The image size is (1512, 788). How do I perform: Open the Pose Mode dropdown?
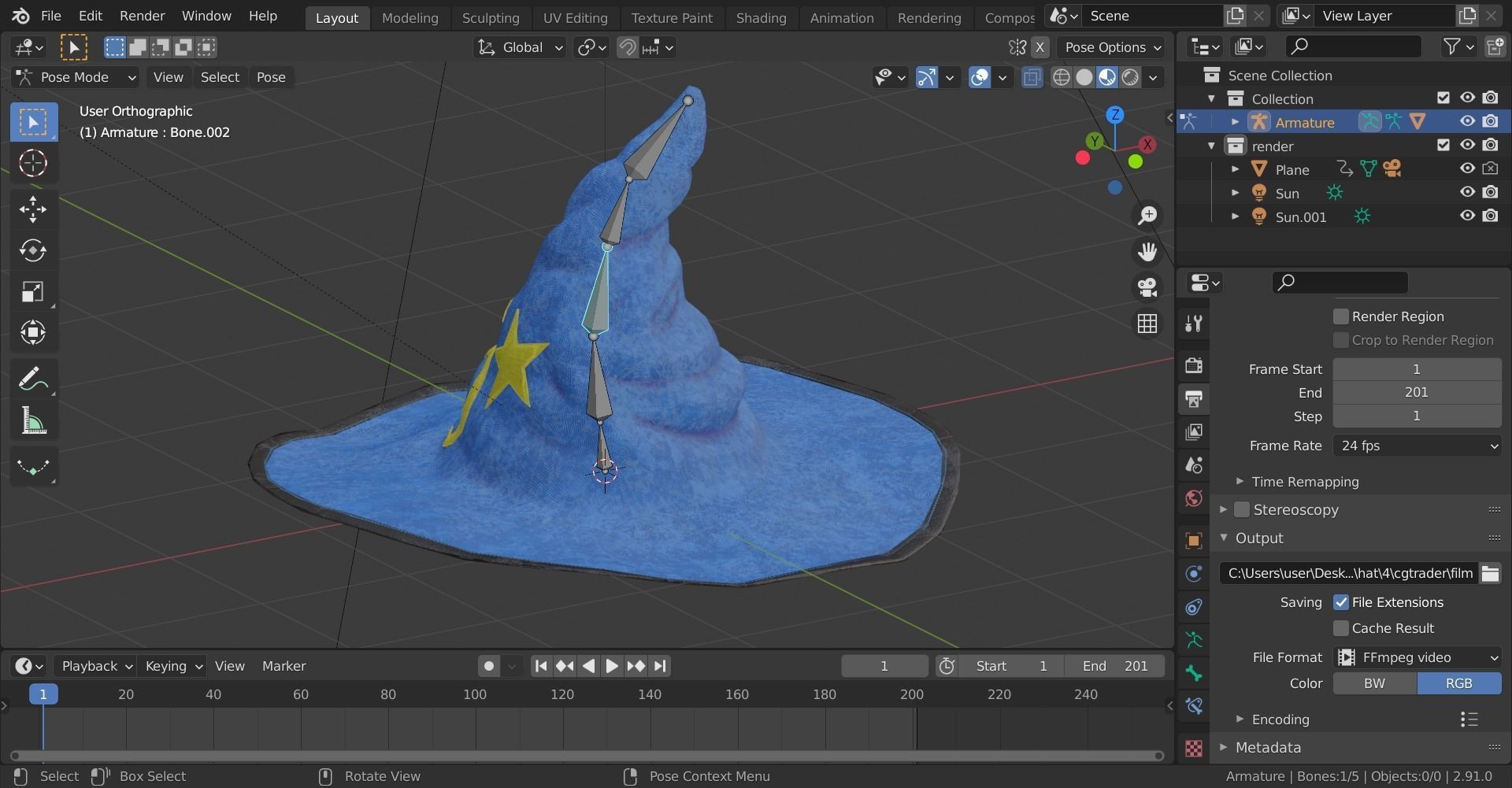[76, 77]
